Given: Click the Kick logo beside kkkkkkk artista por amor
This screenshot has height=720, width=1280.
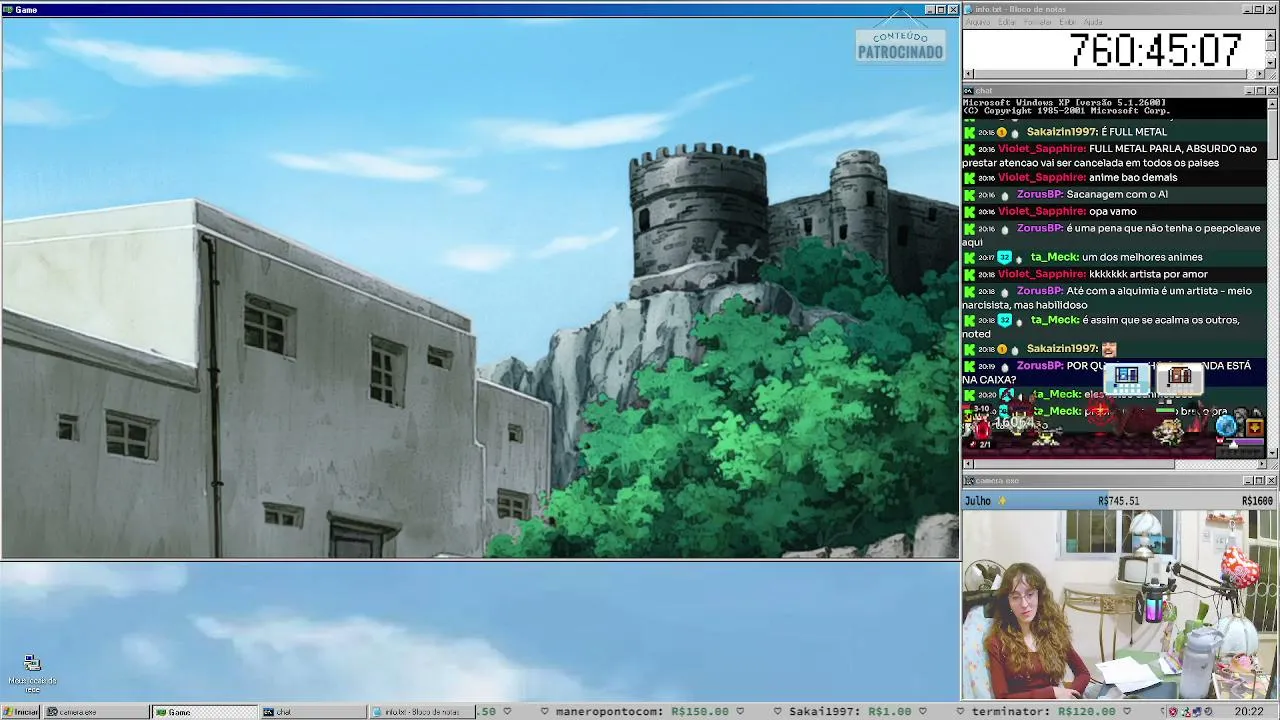Looking at the screenshot, I should click(969, 274).
